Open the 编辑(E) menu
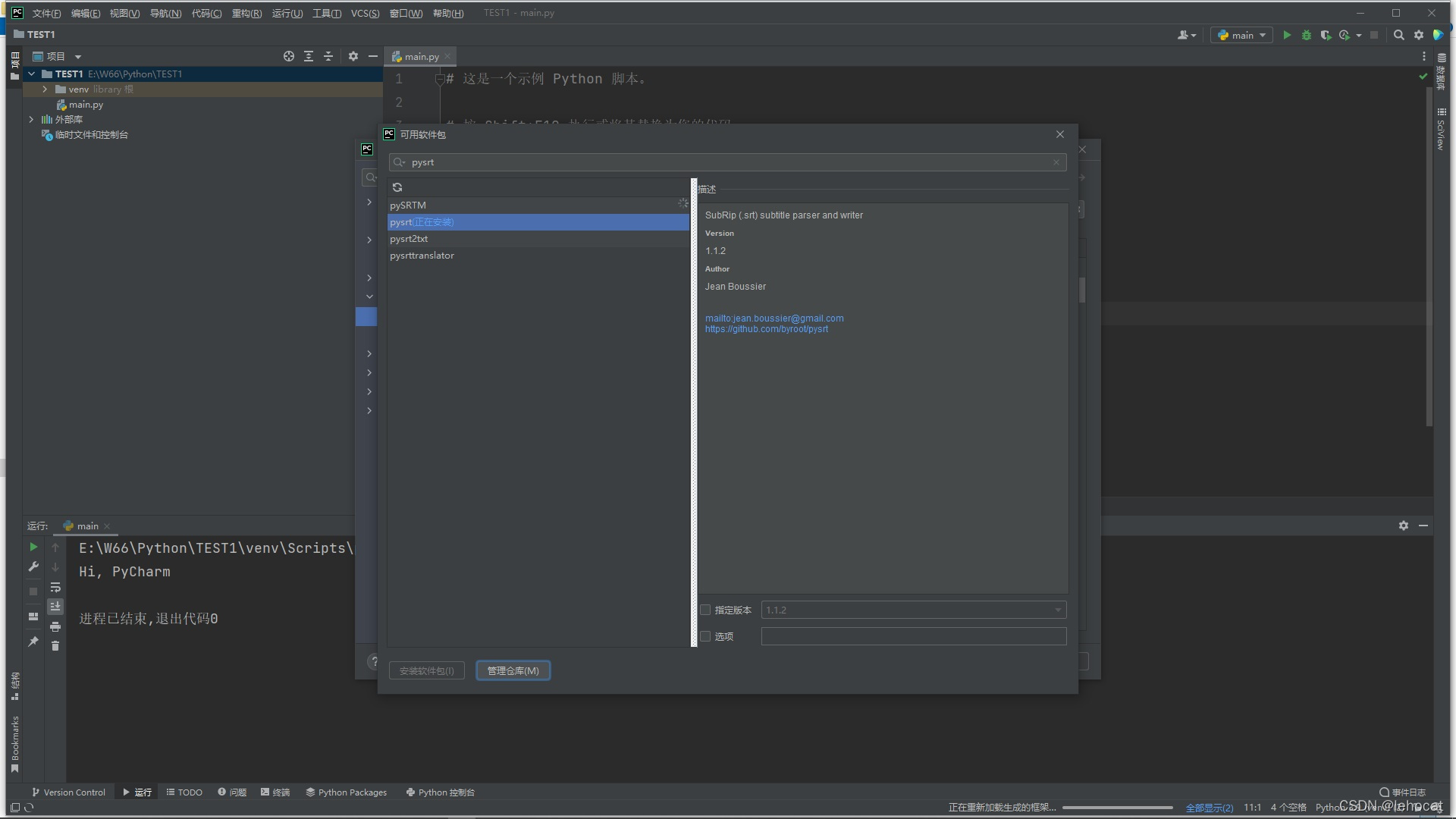The width and height of the screenshot is (1456, 819). 85,14
